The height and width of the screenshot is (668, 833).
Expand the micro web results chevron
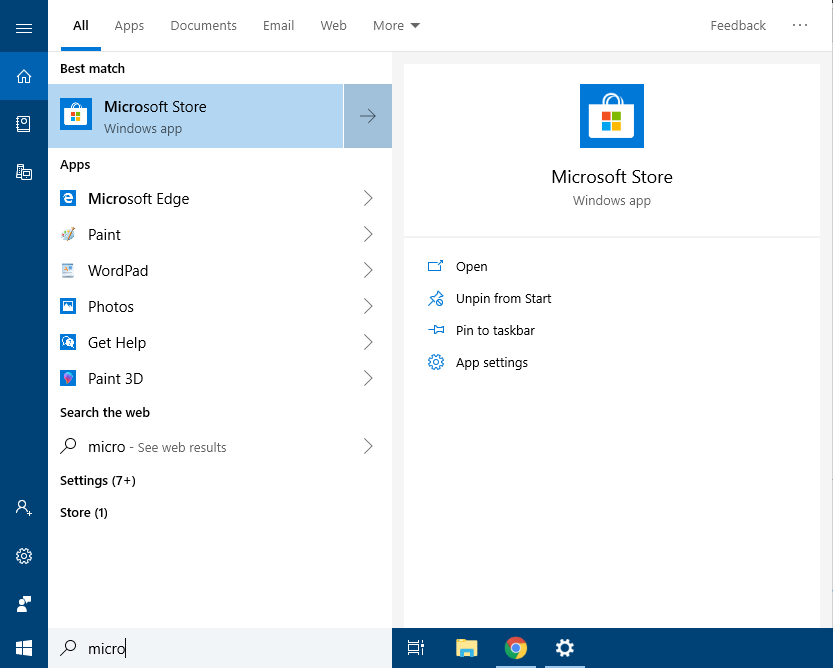pyautogui.click(x=368, y=446)
